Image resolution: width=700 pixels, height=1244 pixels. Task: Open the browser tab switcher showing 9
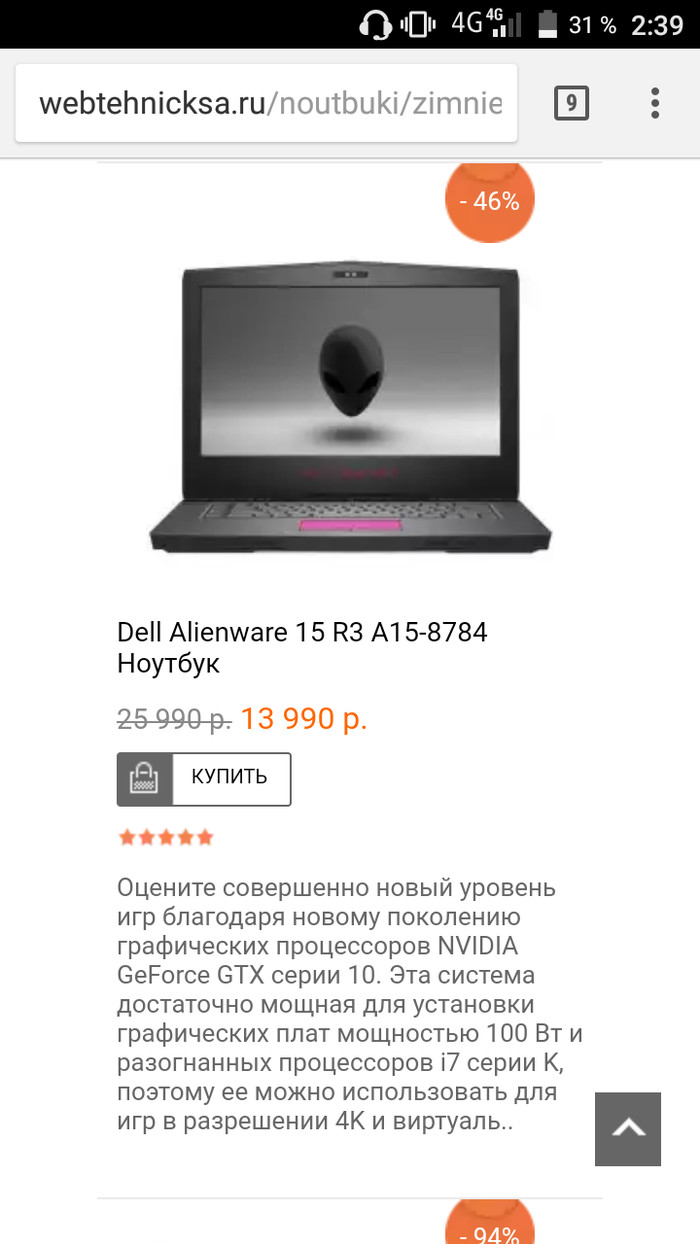tap(571, 103)
